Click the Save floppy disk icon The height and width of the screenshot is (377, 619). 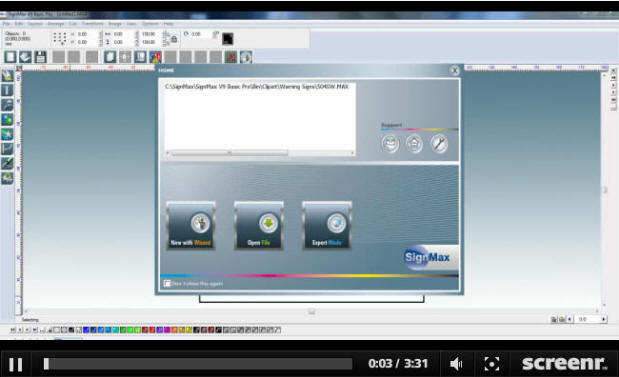(40, 57)
